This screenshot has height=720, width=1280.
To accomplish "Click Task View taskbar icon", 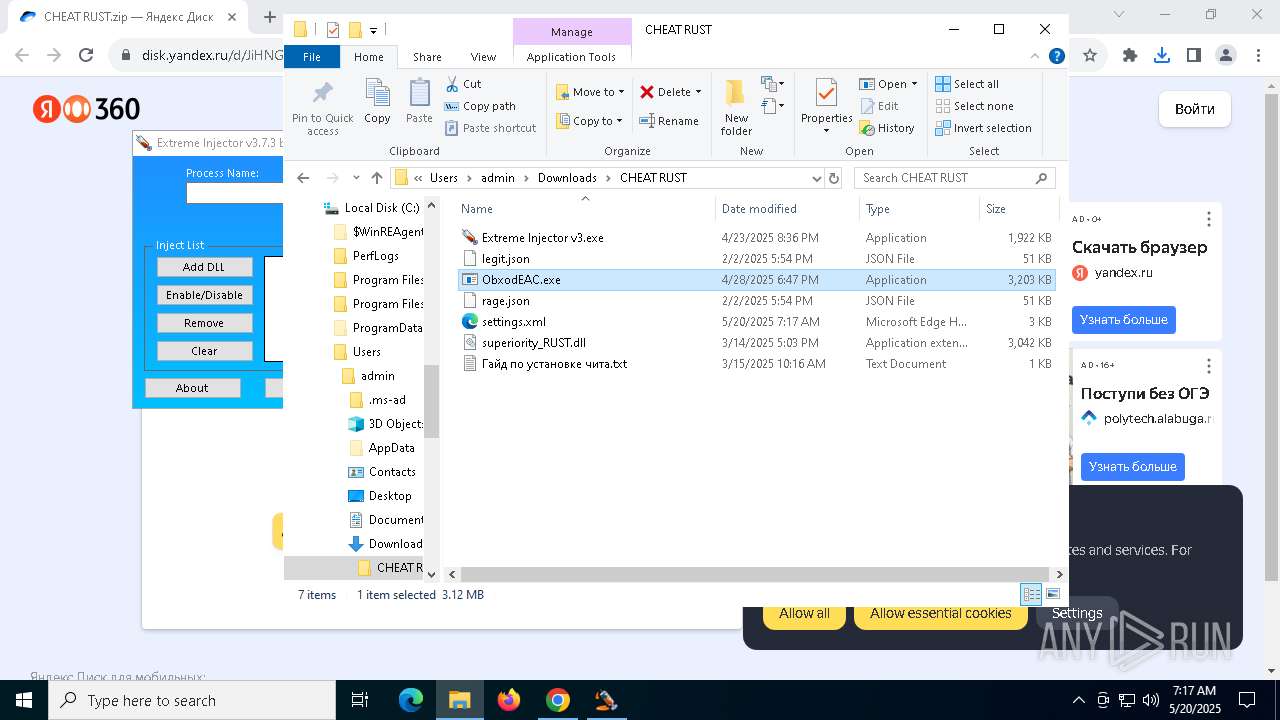I will pos(361,700).
